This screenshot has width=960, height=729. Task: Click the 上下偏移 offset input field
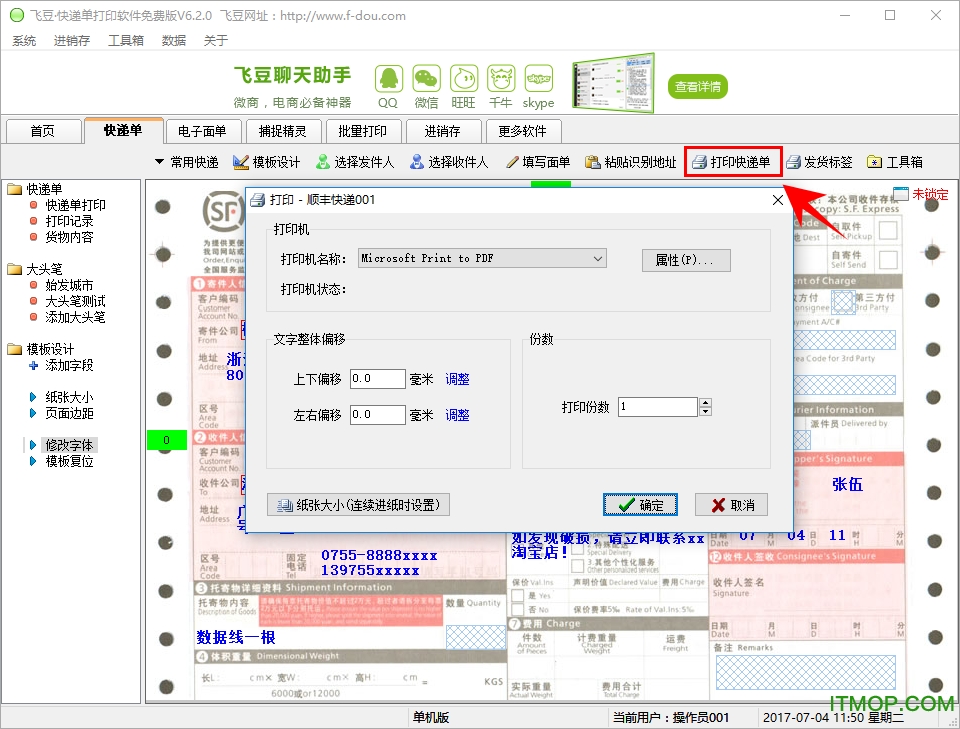click(377, 378)
